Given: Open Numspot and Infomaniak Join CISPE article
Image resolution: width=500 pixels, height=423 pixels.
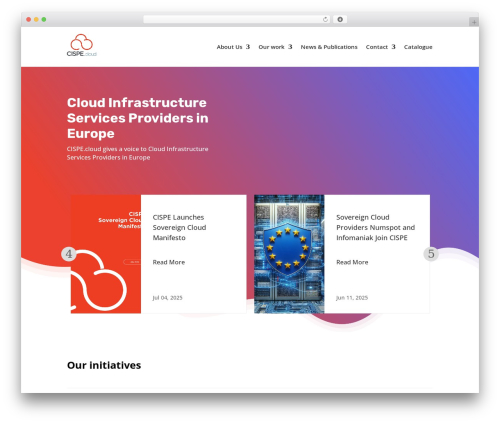Looking at the screenshot, I should click(376, 227).
